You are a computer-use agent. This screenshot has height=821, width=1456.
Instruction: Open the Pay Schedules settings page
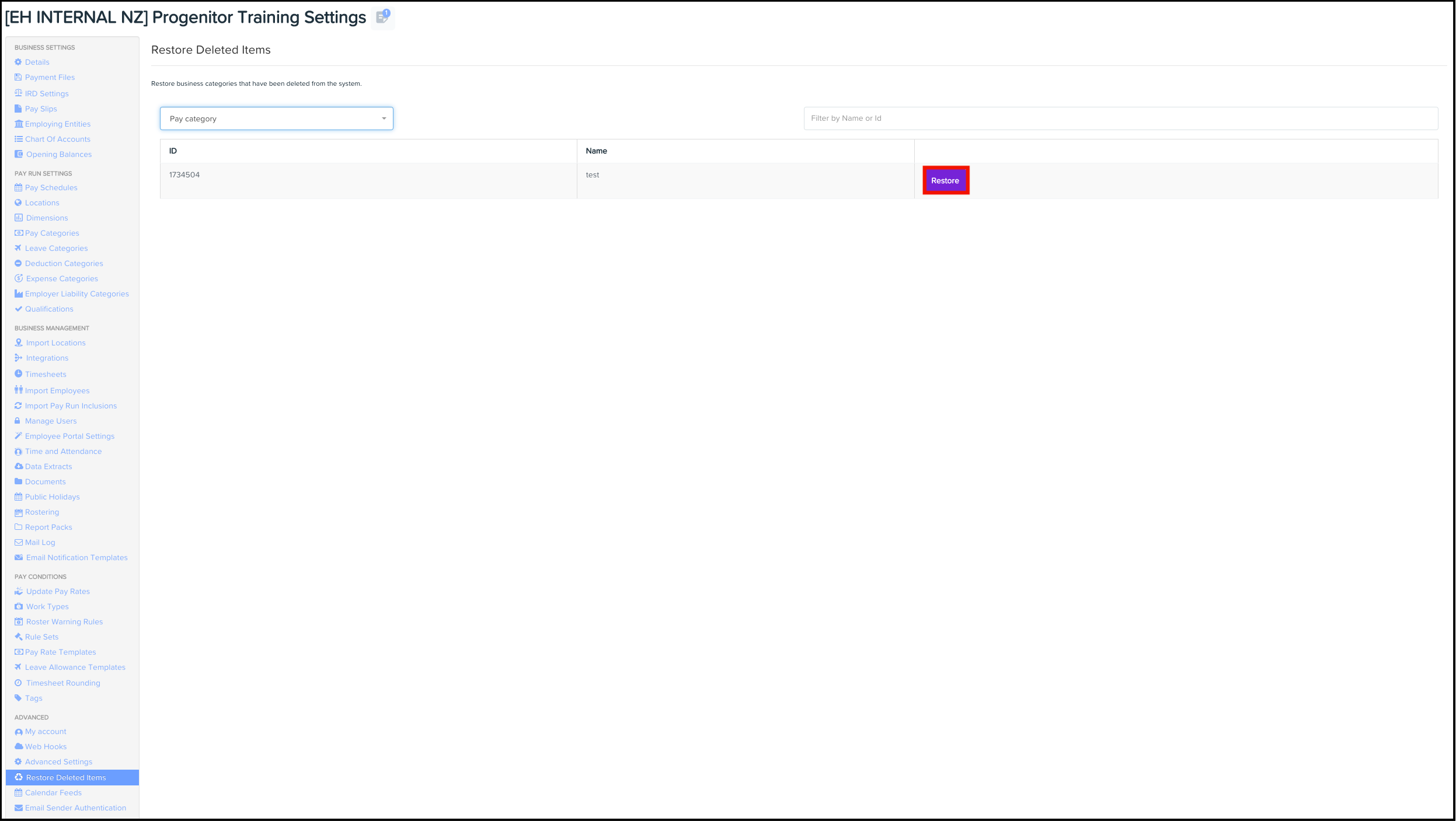pos(51,187)
